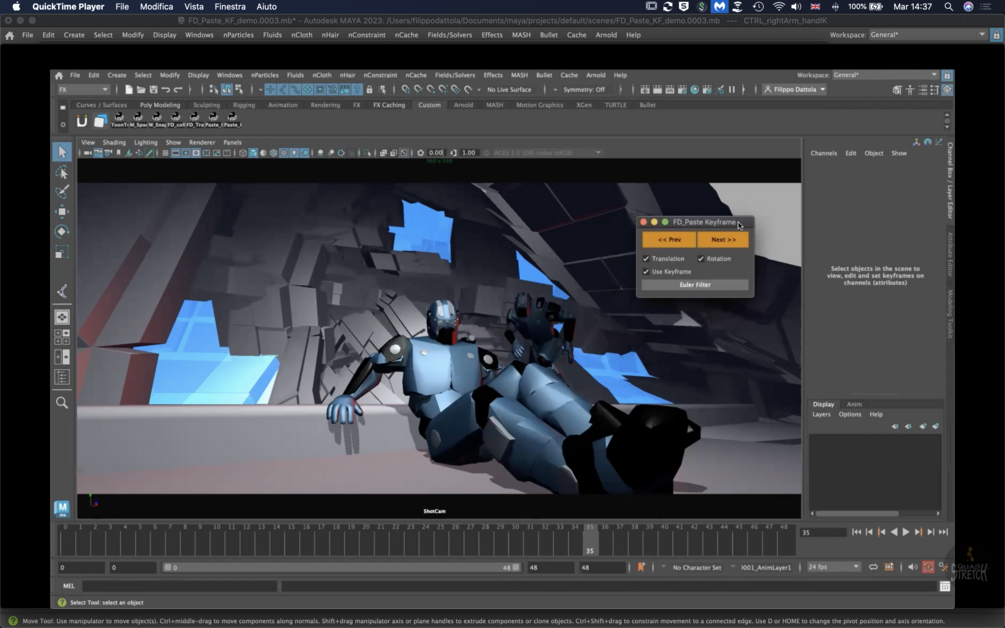Select the arrow Select tool in Maya toolbox
Screen dimensions: 1005x628
[62, 152]
